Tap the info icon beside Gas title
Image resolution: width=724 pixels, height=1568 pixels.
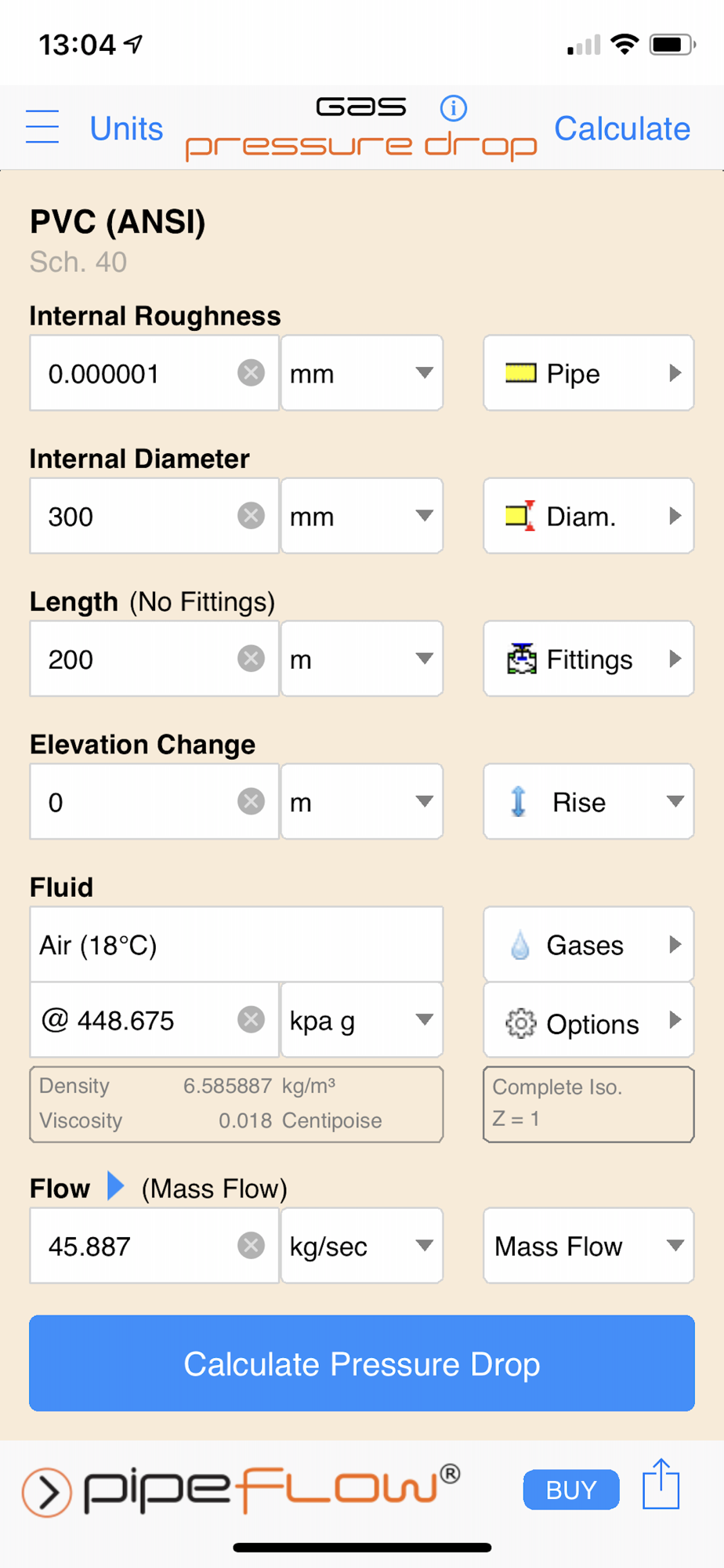(454, 108)
